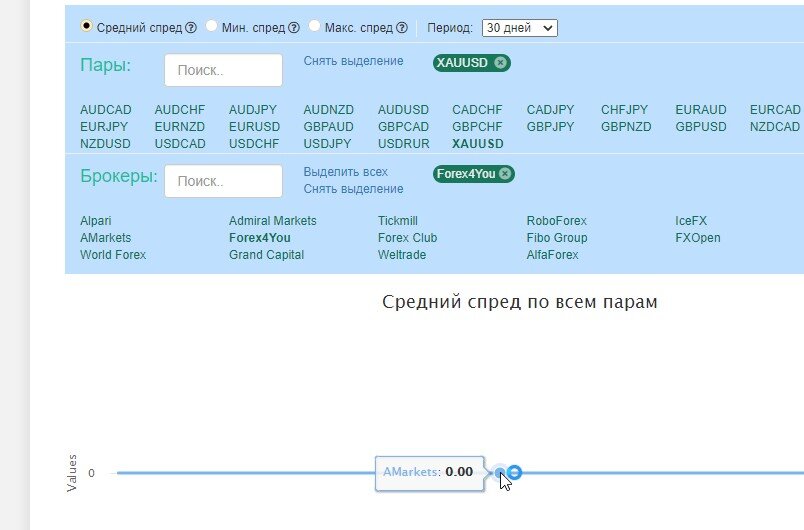Open help icon next to Мин. спред
Screen dimensions: 804x530
294,28
